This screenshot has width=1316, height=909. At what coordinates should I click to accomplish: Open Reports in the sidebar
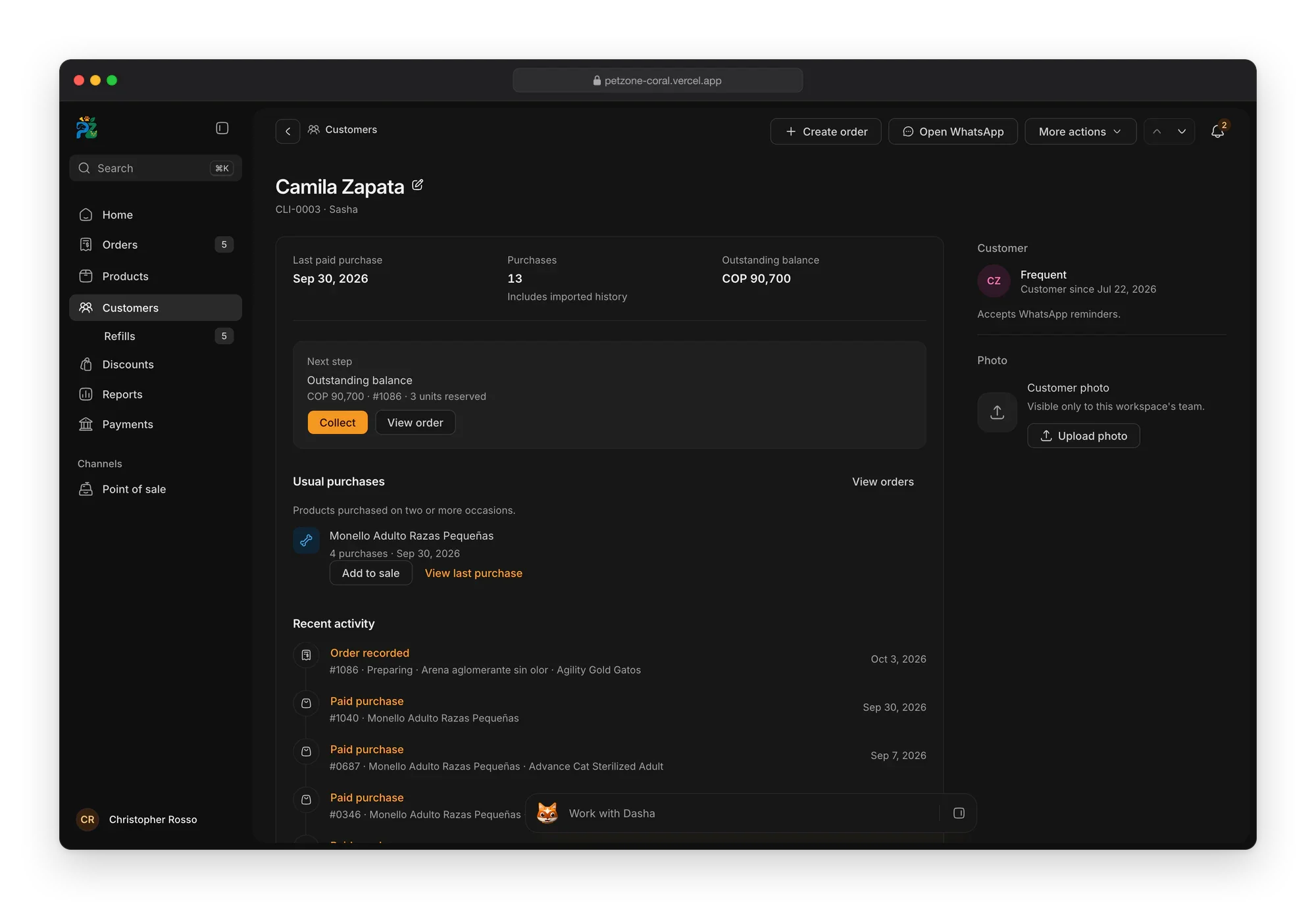[155, 394]
